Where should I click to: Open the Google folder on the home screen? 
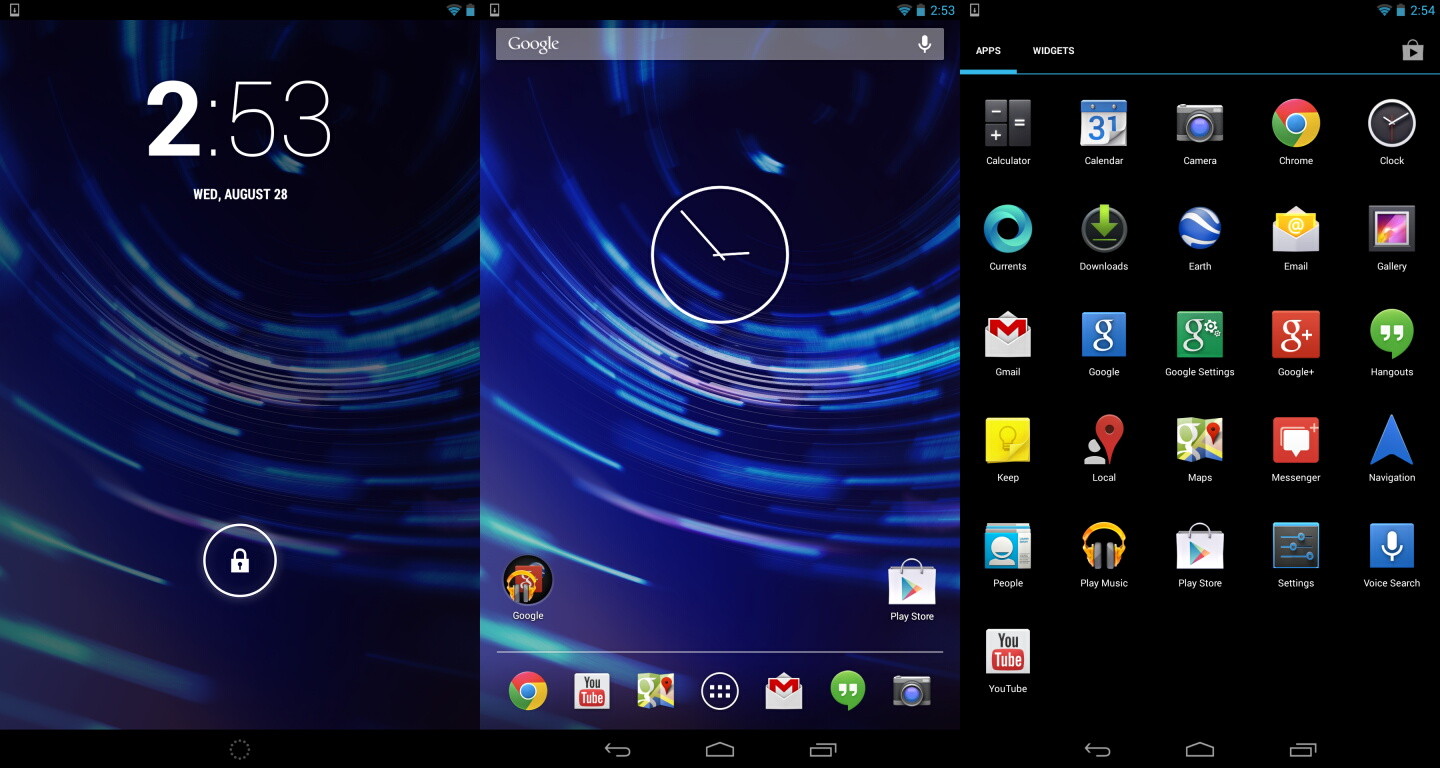pyautogui.click(x=528, y=580)
